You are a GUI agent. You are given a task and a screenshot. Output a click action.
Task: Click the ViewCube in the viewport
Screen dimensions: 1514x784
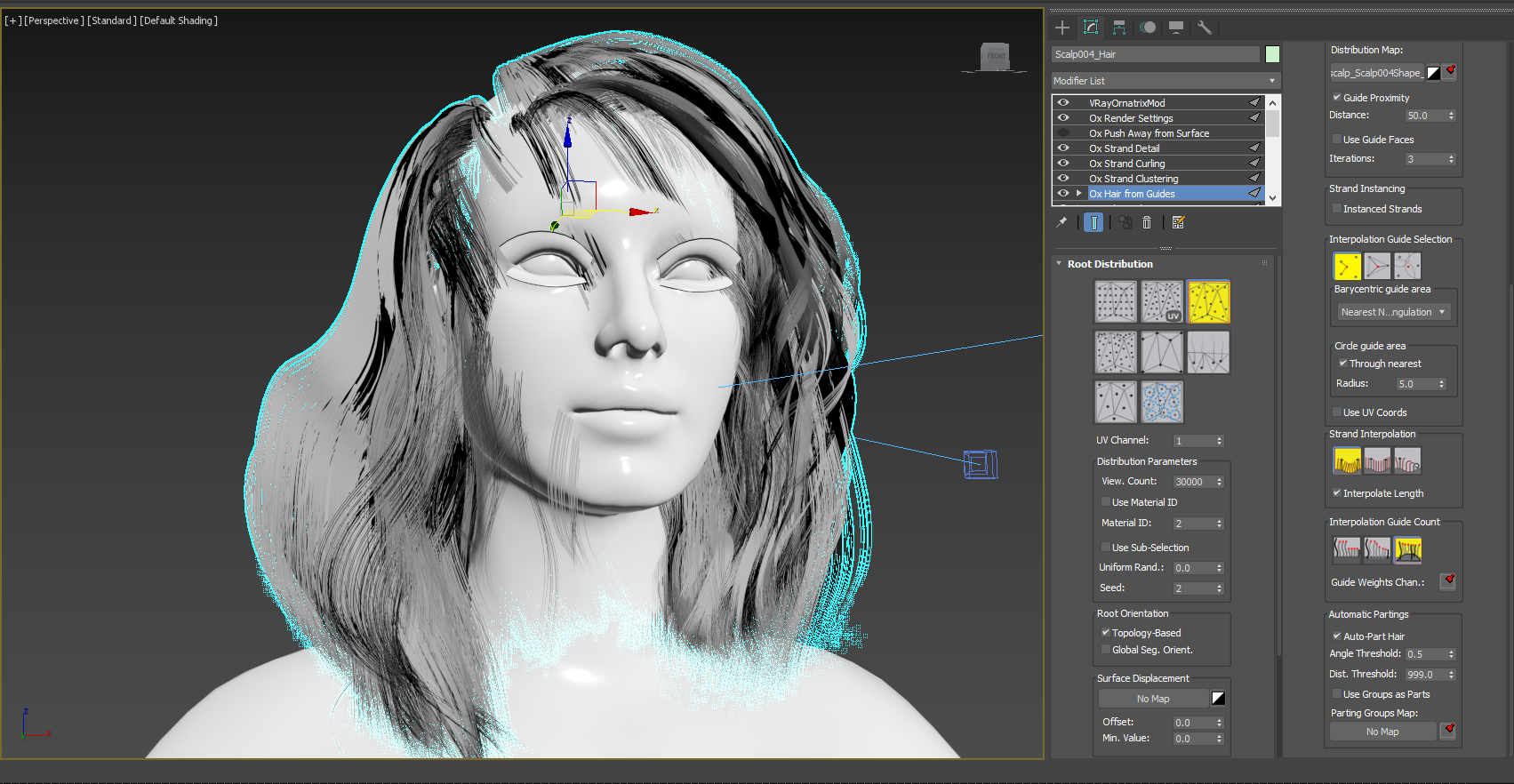tap(996, 58)
